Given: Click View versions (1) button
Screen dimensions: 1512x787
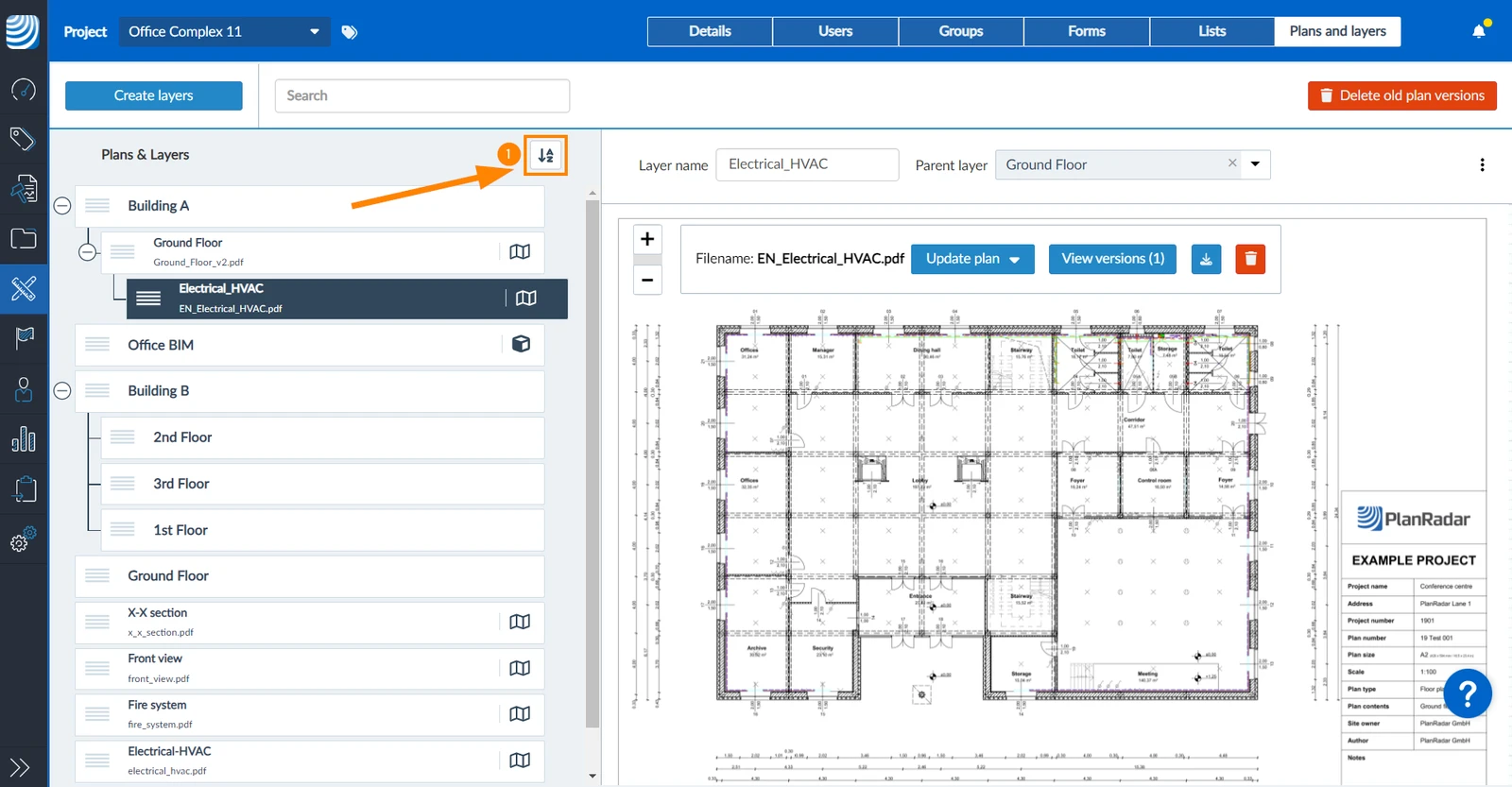Looking at the screenshot, I should pos(1112,259).
